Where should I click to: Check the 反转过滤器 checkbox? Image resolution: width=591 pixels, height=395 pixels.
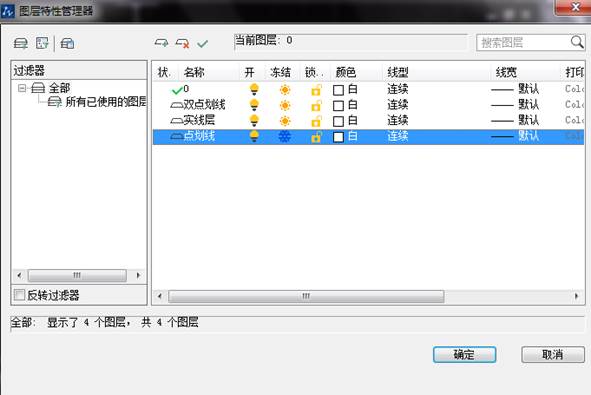tap(19, 295)
